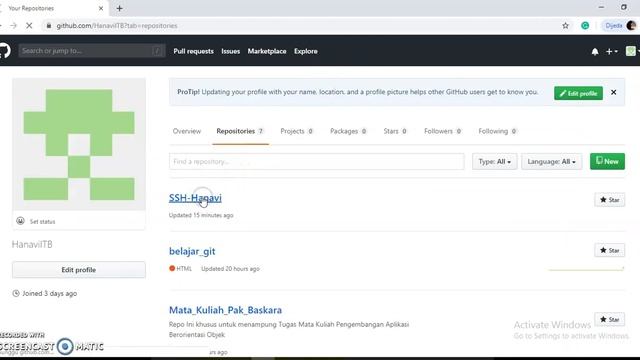This screenshot has height=360, width=640.
Task: Open the belajar_git repository link
Action: coord(192,251)
